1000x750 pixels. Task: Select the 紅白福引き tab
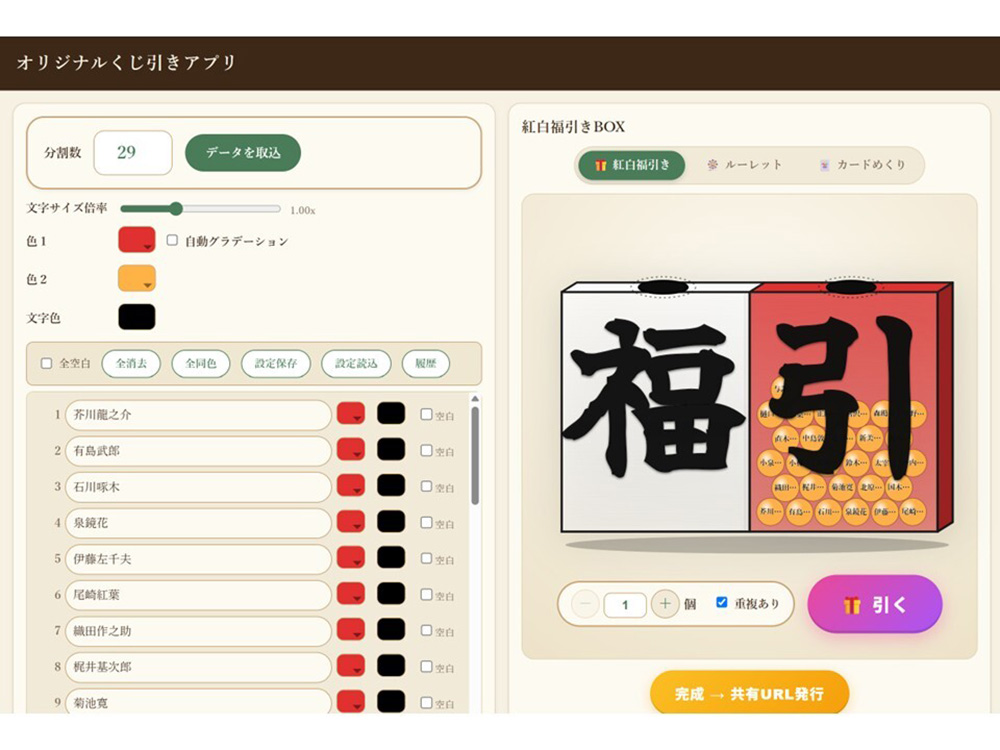pos(632,165)
